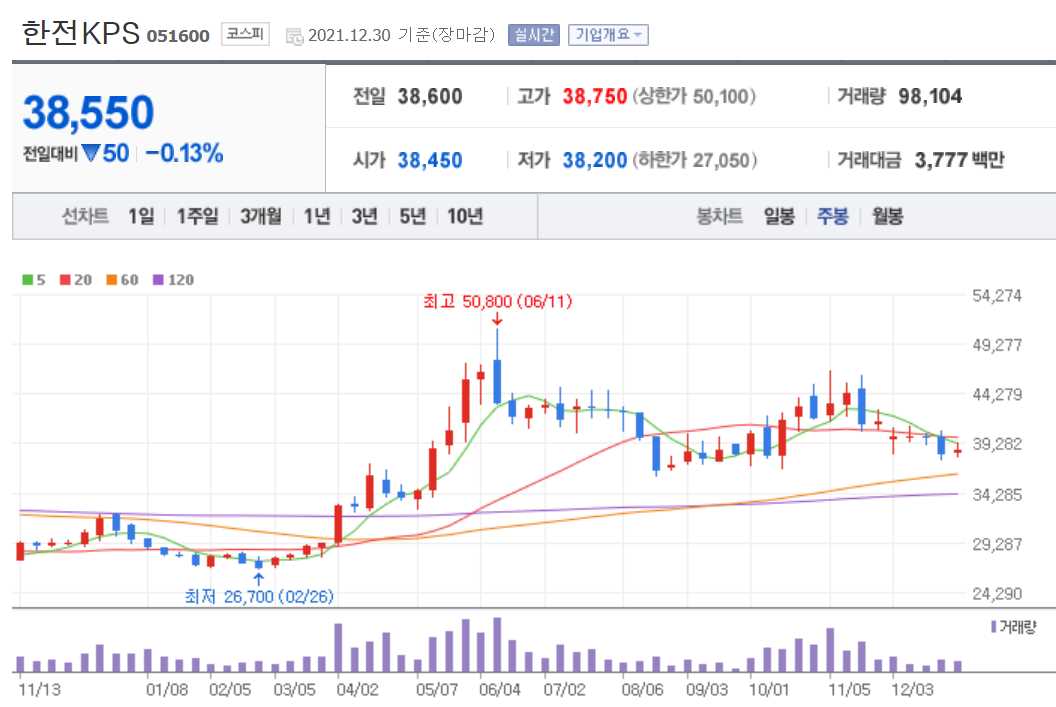The image size is (1056, 707).
Task: Switch to 월봉 monthly candle chart
Action: [887, 216]
